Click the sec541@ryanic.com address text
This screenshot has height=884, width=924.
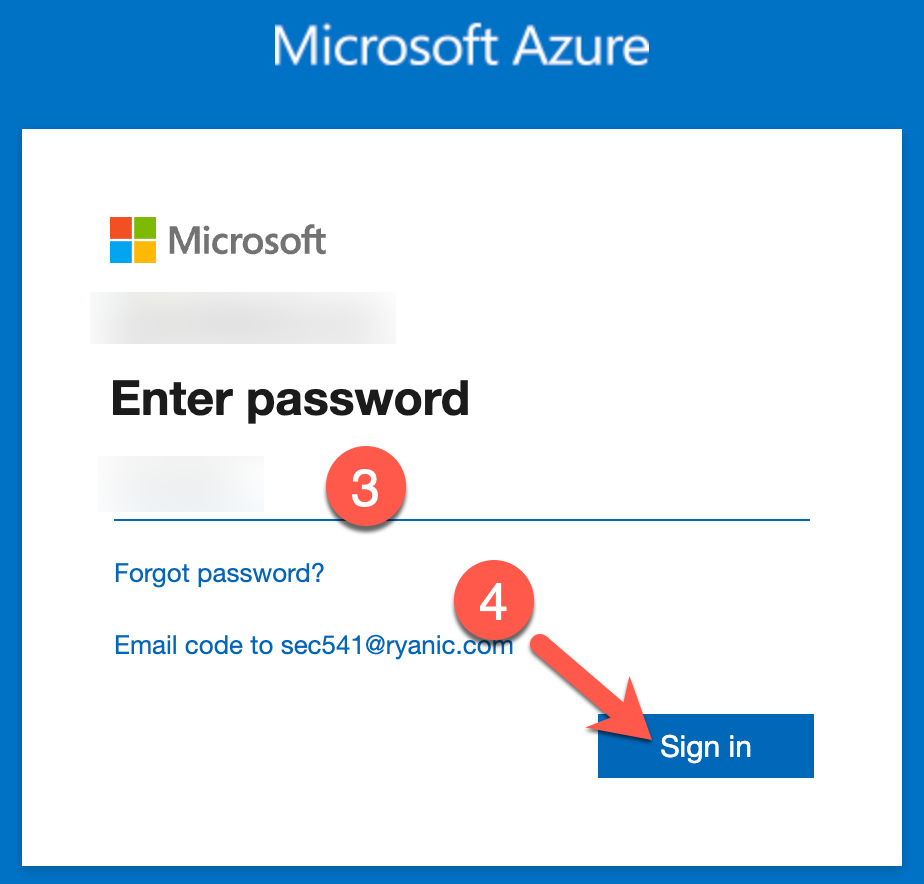click(396, 645)
